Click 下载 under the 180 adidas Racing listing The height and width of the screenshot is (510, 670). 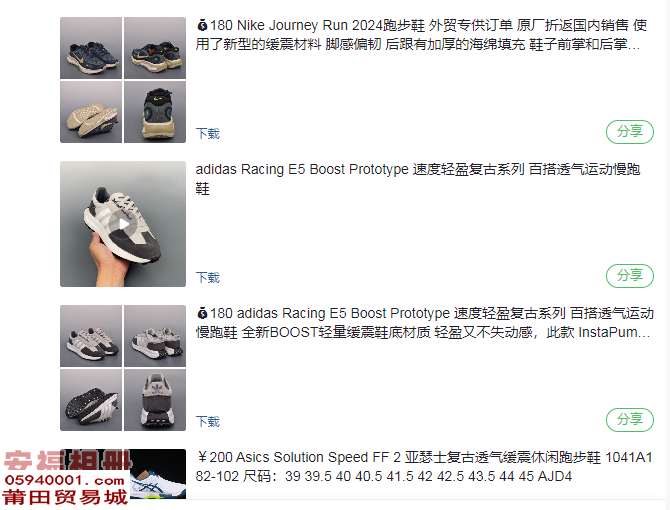click(x=208, y=422)
